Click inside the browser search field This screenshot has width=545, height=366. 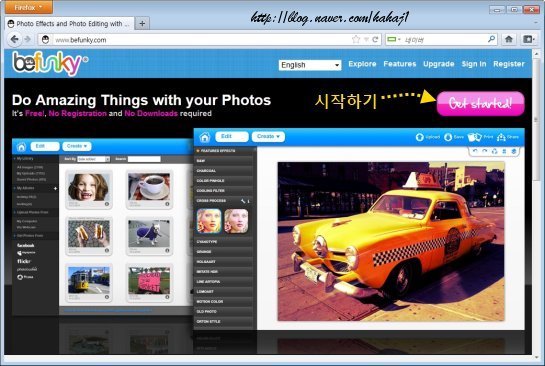[444, 40]
